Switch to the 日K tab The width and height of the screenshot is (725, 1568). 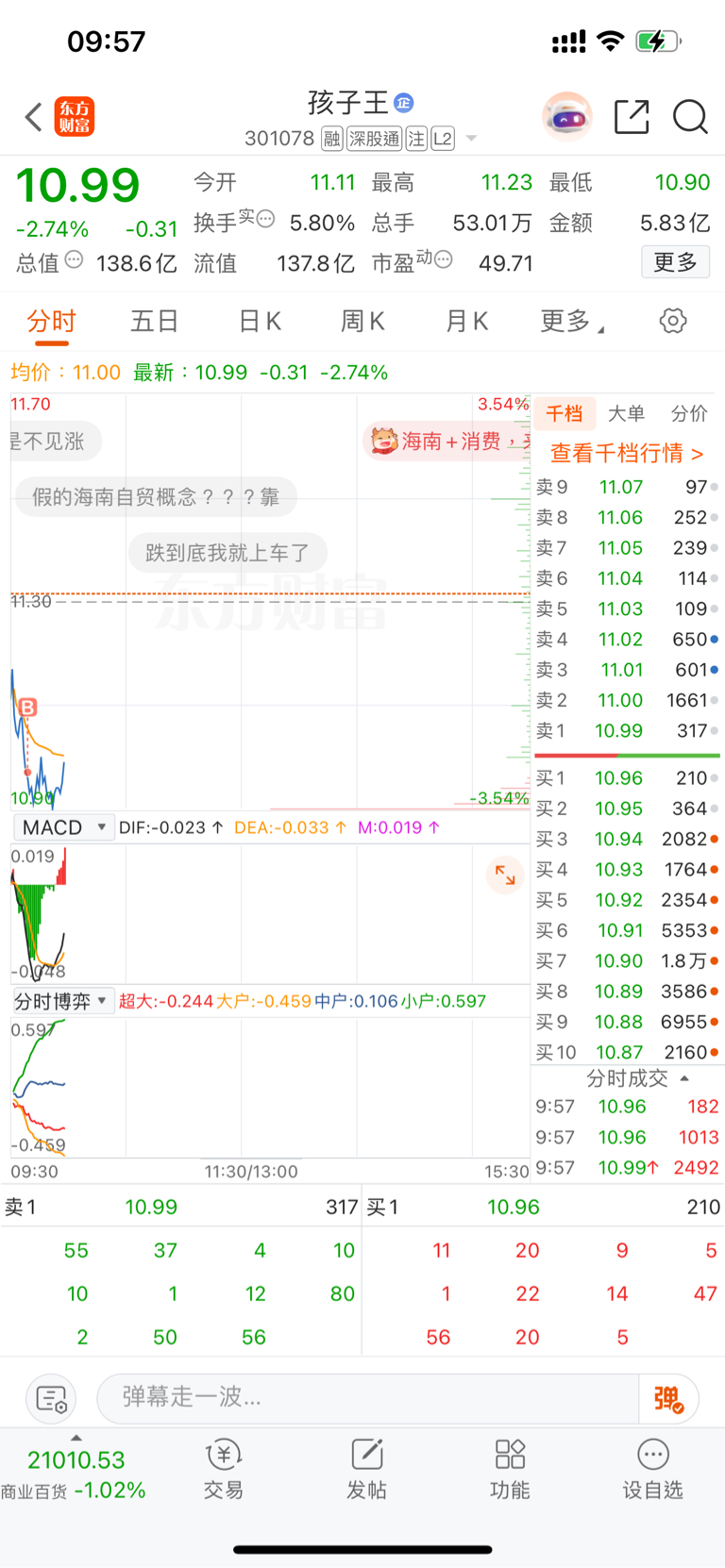pos(260,322)
